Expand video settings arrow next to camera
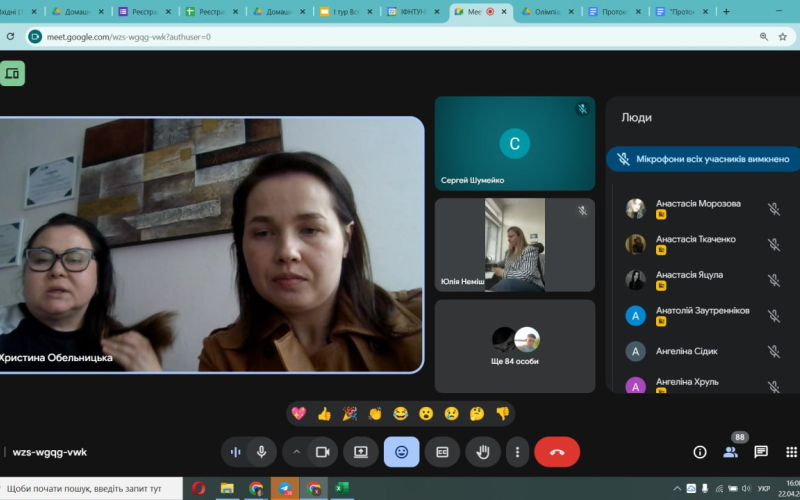This screenshot has width=800, height=500. pos(296,452)
